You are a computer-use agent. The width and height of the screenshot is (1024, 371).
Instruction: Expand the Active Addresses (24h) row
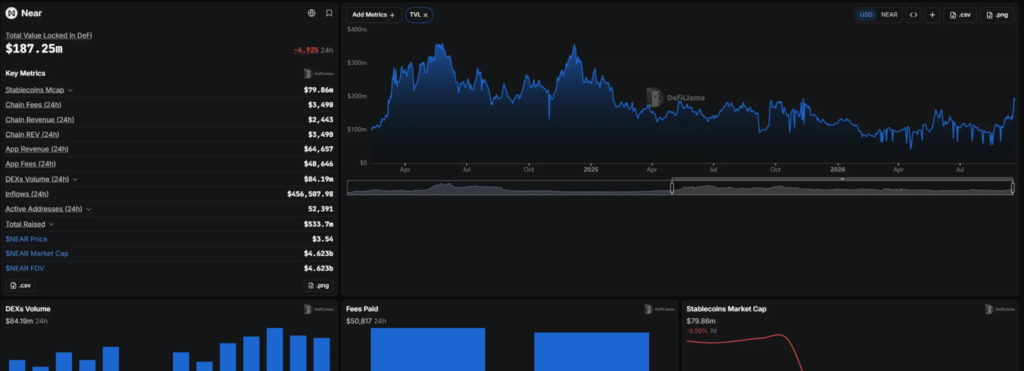pos(88,209)
